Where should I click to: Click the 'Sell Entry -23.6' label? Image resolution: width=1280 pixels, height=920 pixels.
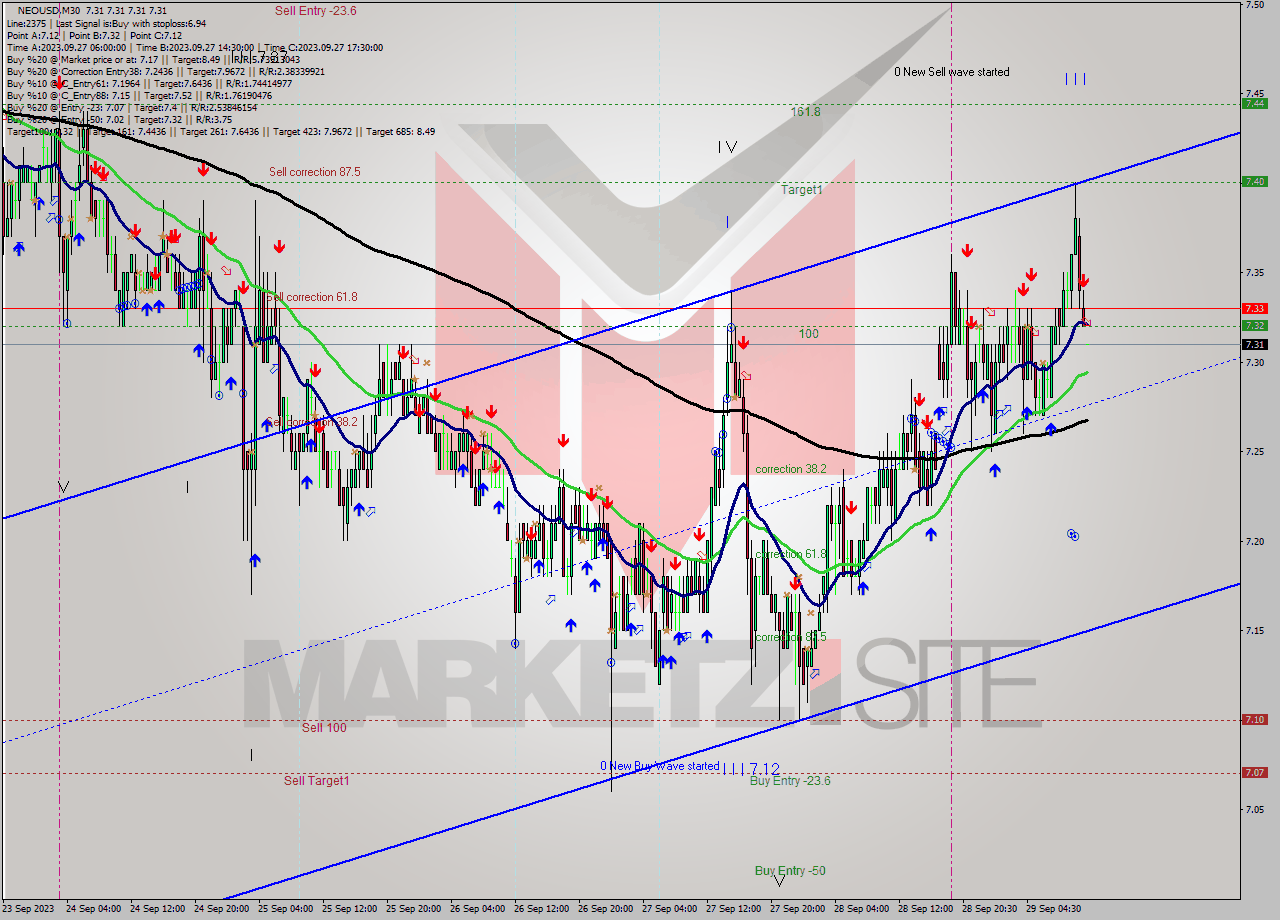click(315, 11)
